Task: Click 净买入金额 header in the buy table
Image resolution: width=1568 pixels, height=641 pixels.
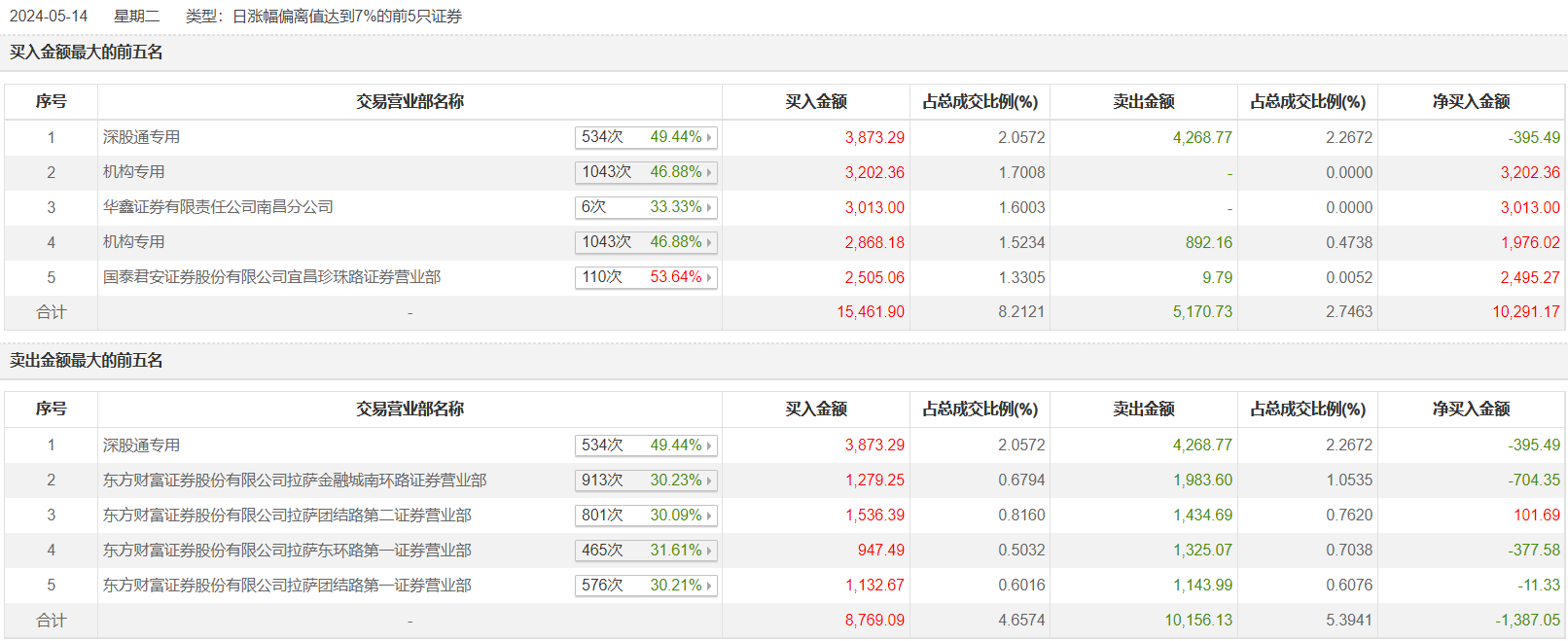Action: 1471,101
